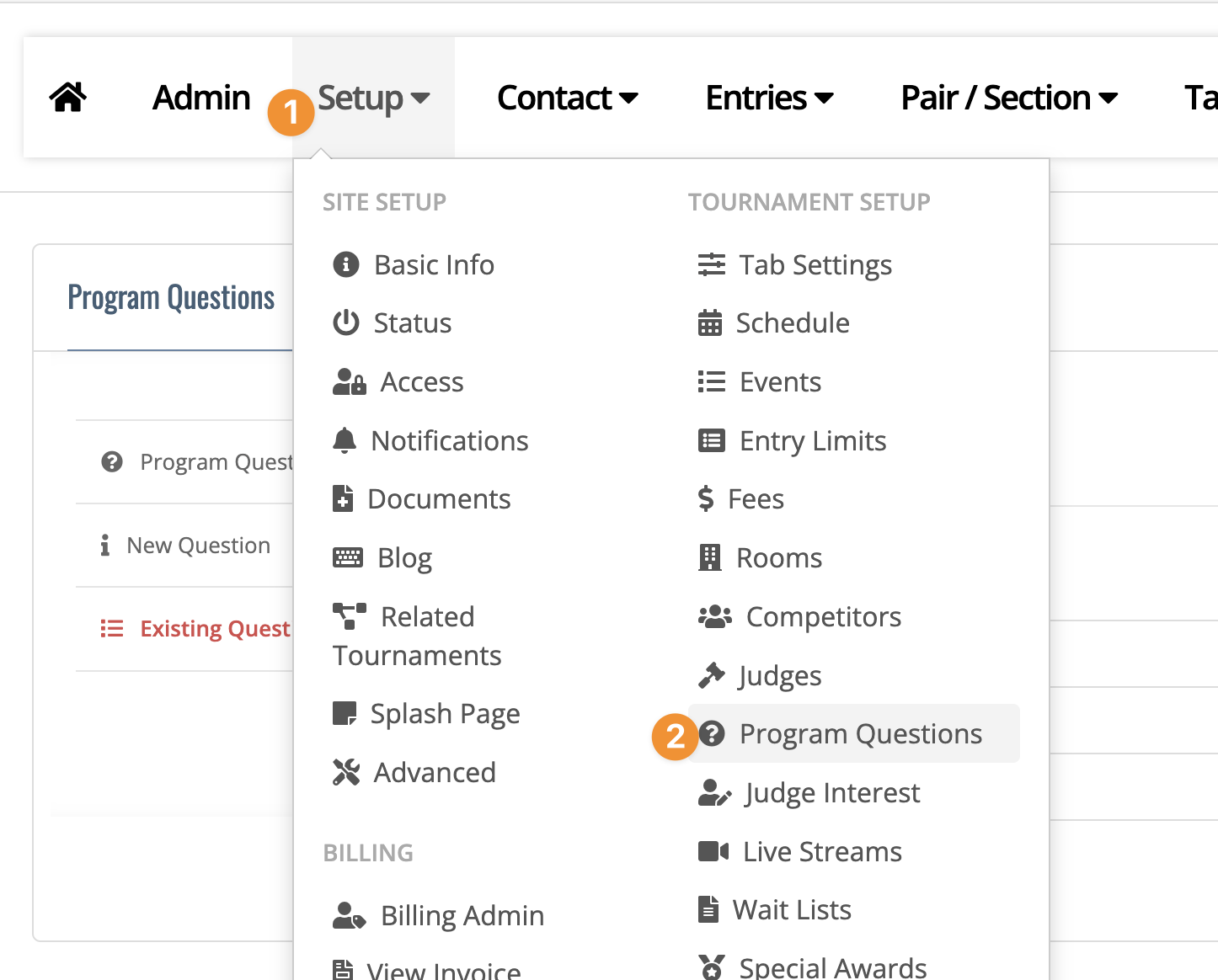Click the Schedule calendar icon
This screenshot has height=980, width=1218.
[710, 322]
